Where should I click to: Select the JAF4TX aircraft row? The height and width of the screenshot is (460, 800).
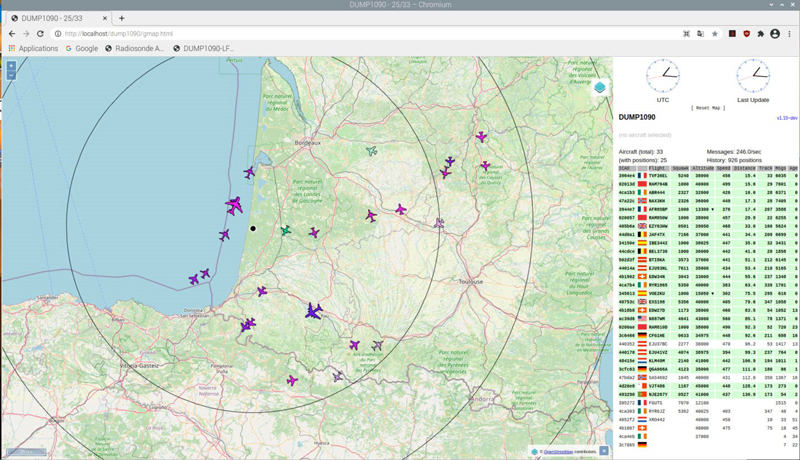pyautogui.click(x=708, y=235)
